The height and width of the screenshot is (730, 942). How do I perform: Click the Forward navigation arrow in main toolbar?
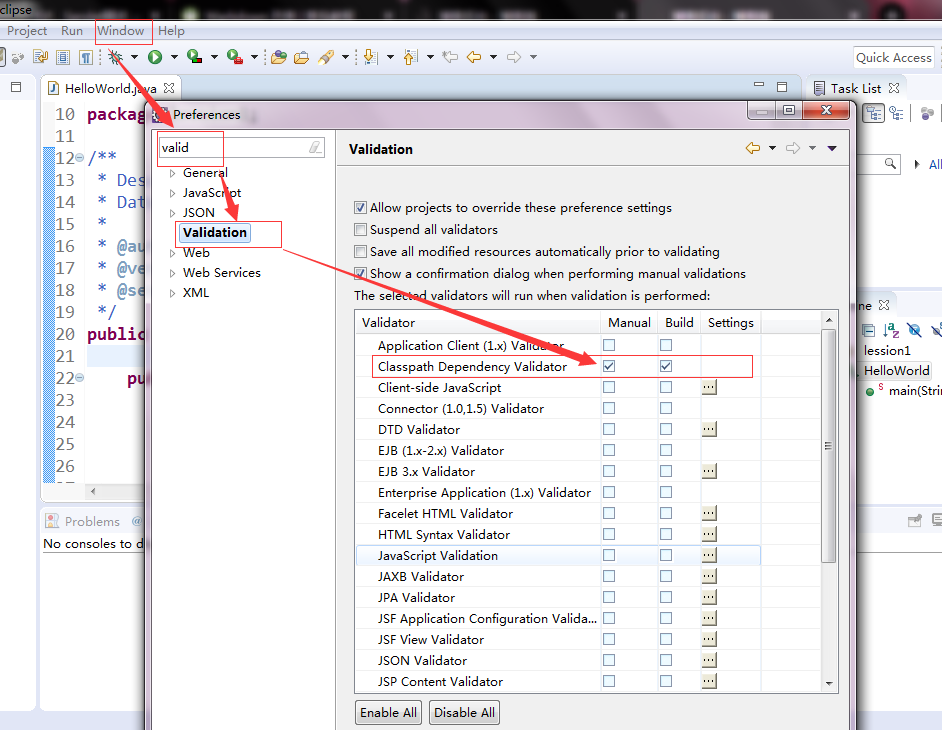click(514, 57)
